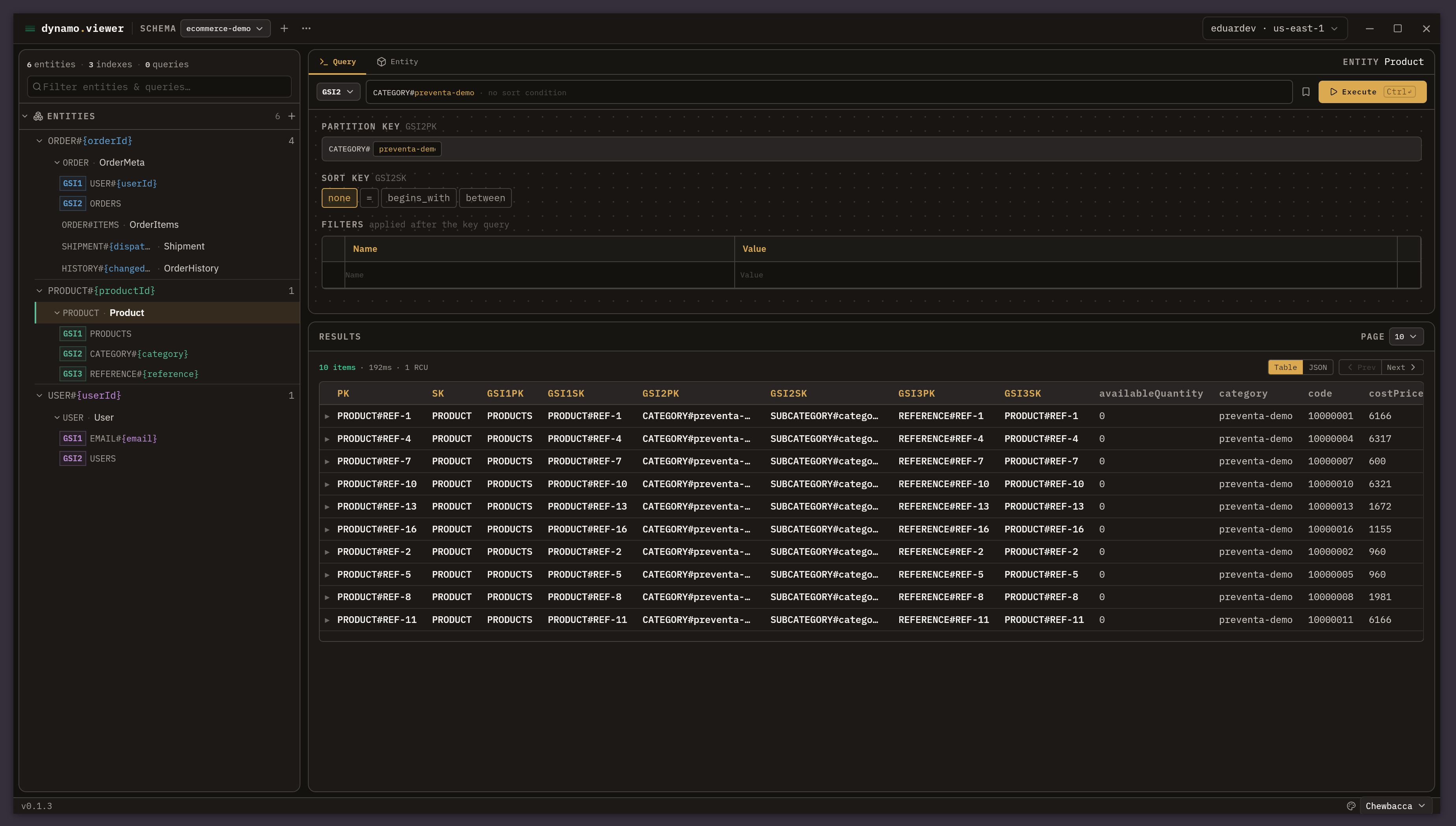This screenshot has height=826, width=1456.
Task: Click the code cell 10000007
Action: click(x=1331, y=462)
